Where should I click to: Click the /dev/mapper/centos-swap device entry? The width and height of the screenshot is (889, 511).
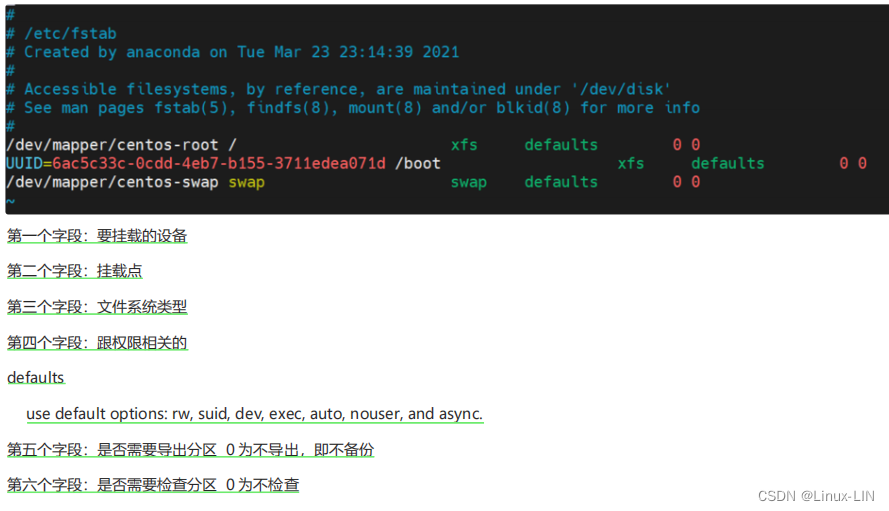112,182
